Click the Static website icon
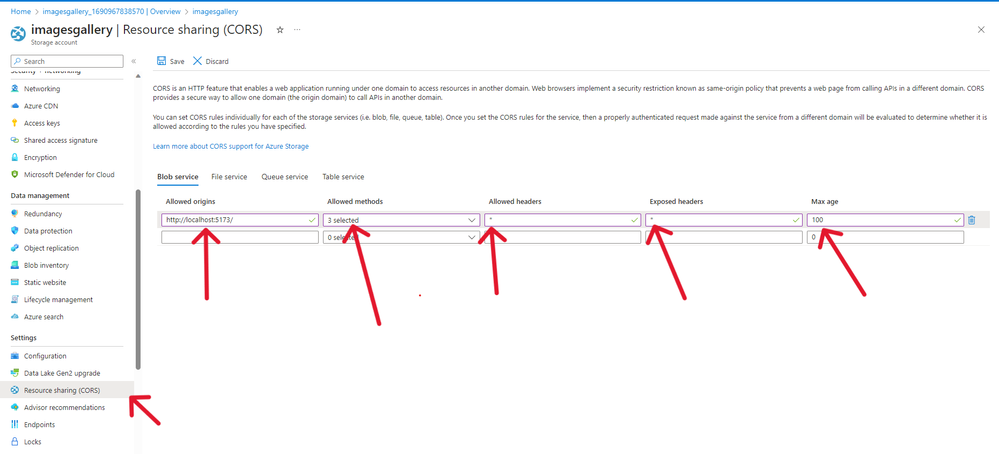This screenshot has height=454, width=999. tap(15, 283)
